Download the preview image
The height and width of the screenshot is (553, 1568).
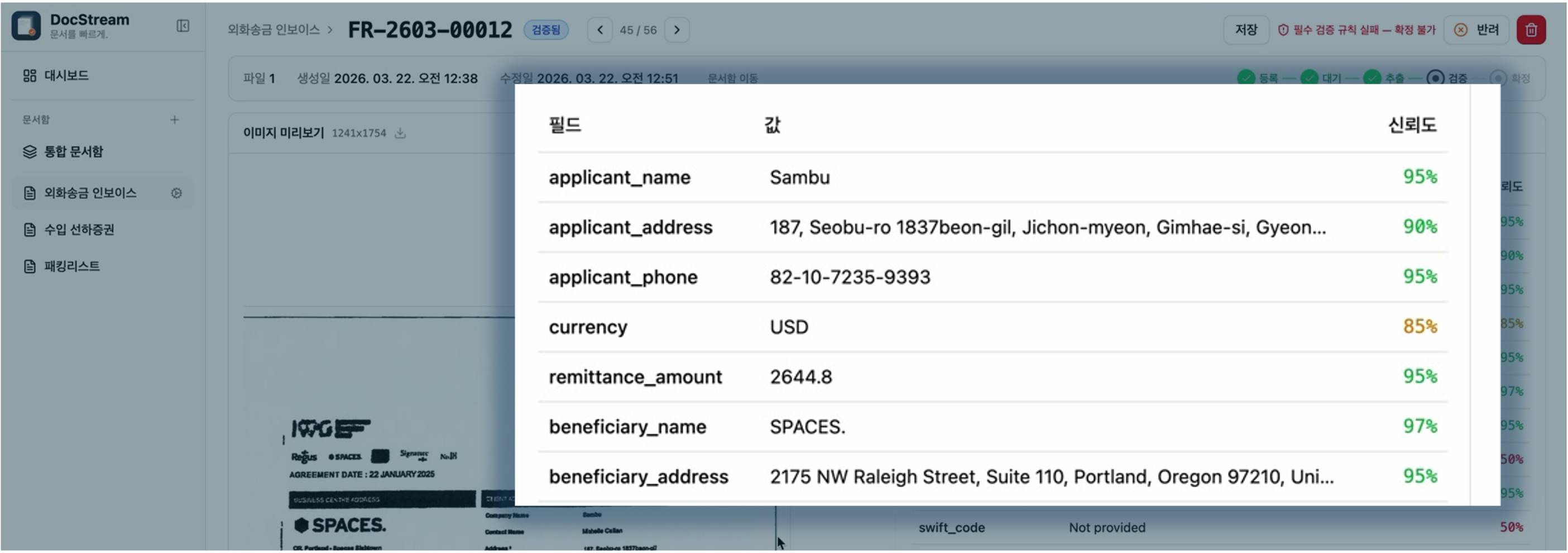click(400, 133)
